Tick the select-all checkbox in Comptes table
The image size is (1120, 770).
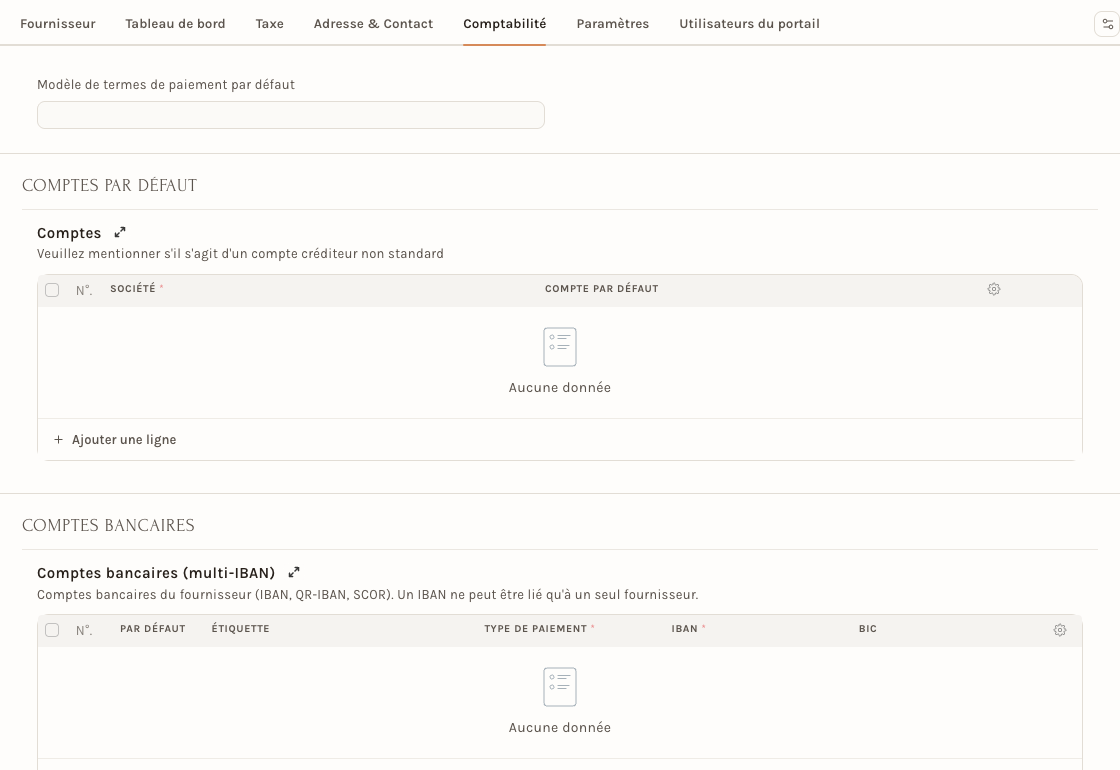pos(52,289)
